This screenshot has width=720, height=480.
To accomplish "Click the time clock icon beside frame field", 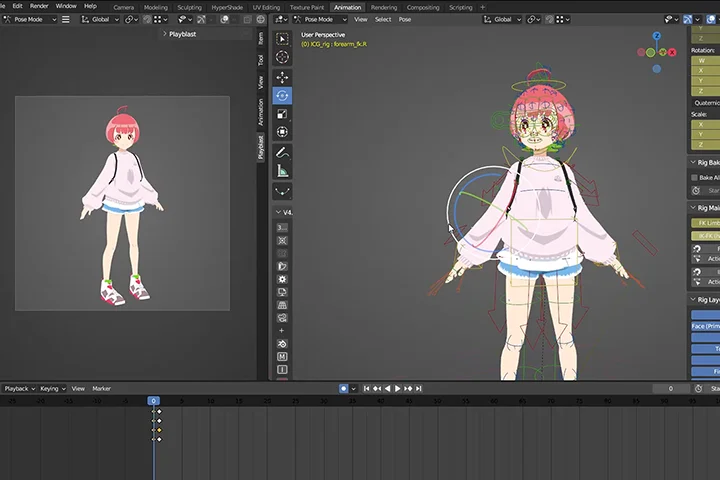I will 698,389.
